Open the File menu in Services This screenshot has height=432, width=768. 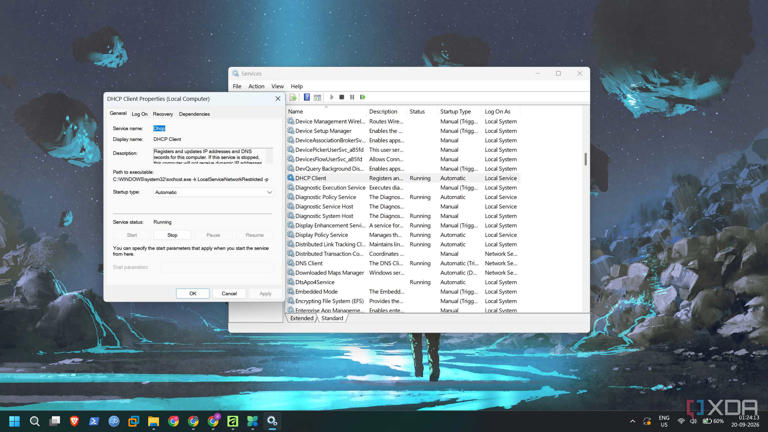(x=237, y=86)
